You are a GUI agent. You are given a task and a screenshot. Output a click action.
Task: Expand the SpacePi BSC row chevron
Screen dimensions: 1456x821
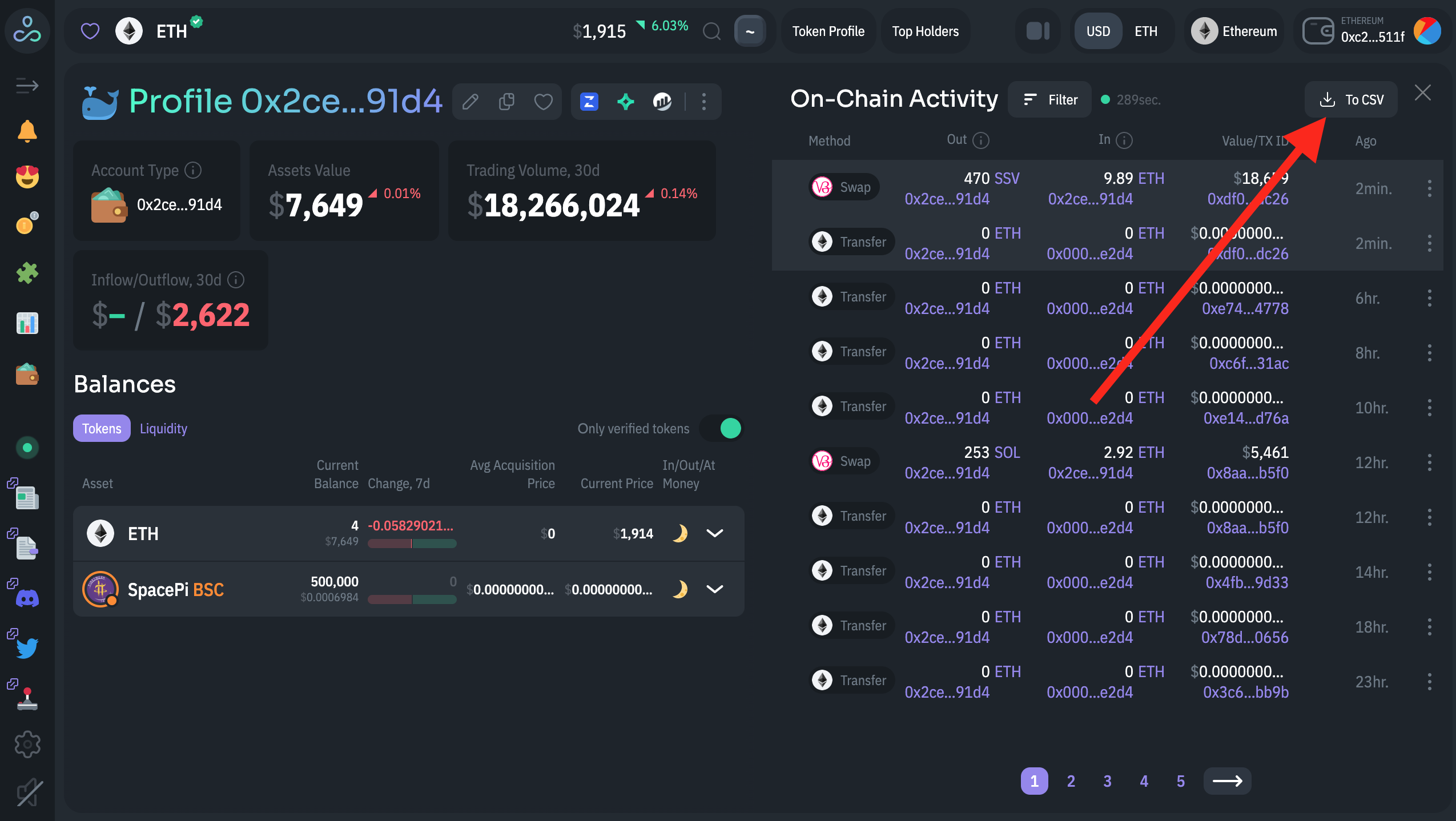[714, 589]
